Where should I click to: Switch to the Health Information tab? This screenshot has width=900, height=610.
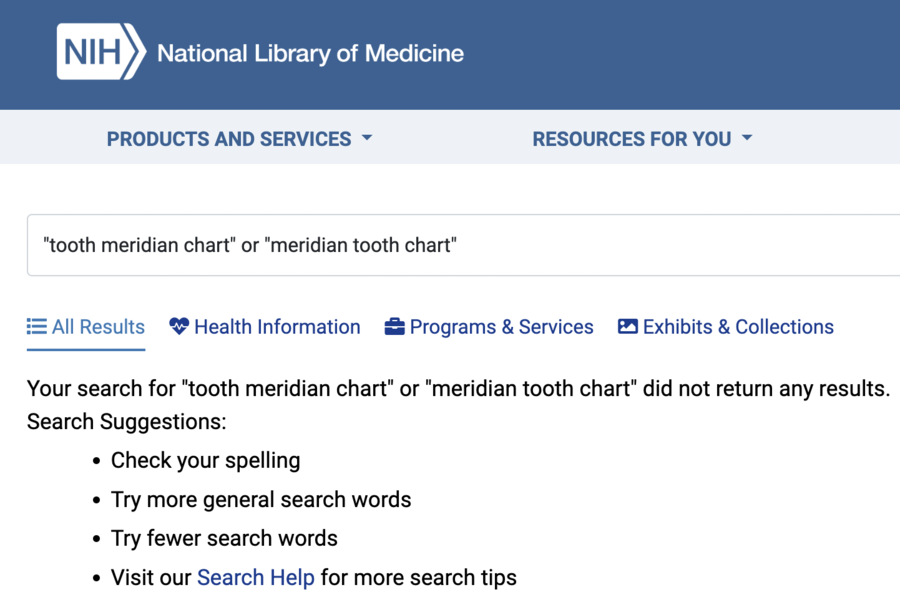pyautogui.click(x=265, y=327)
